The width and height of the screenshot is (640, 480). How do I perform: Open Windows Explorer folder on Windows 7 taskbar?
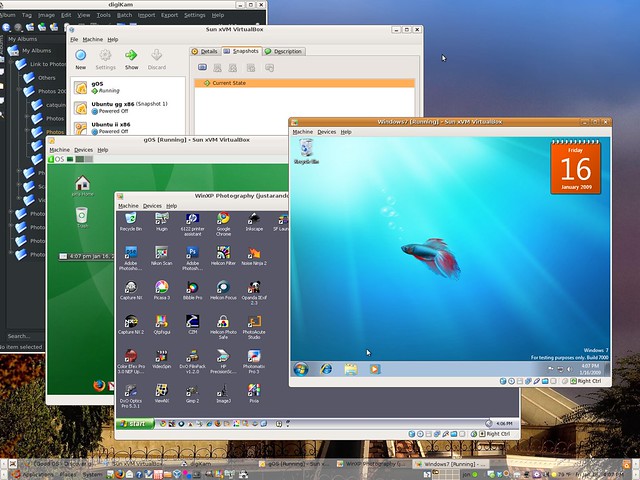pyautogui.click(x=351, y=369)
